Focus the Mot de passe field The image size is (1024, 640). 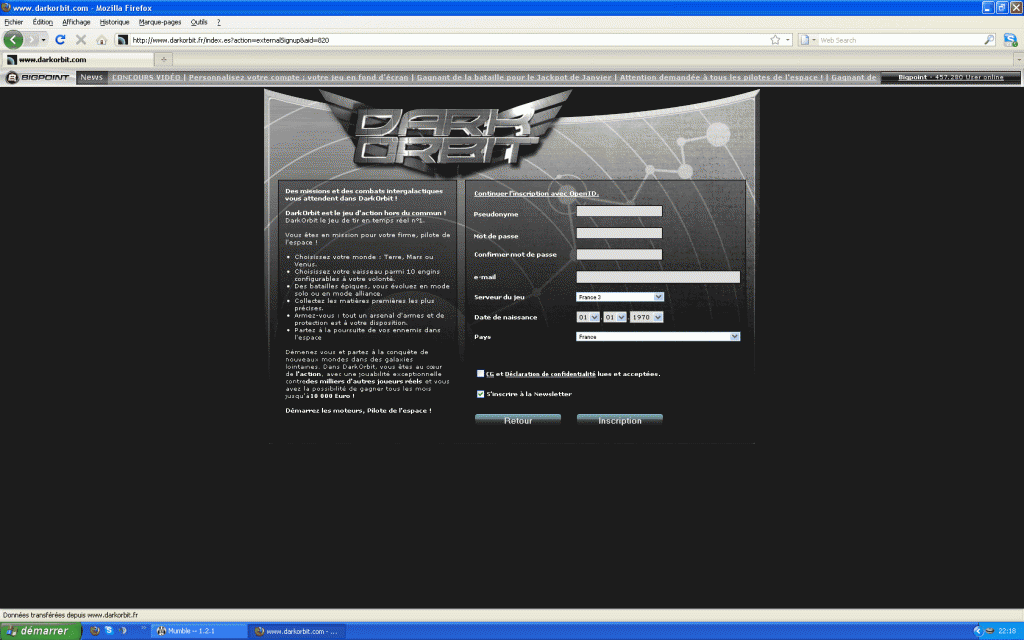pyautogui.click(x=619, y=233)
